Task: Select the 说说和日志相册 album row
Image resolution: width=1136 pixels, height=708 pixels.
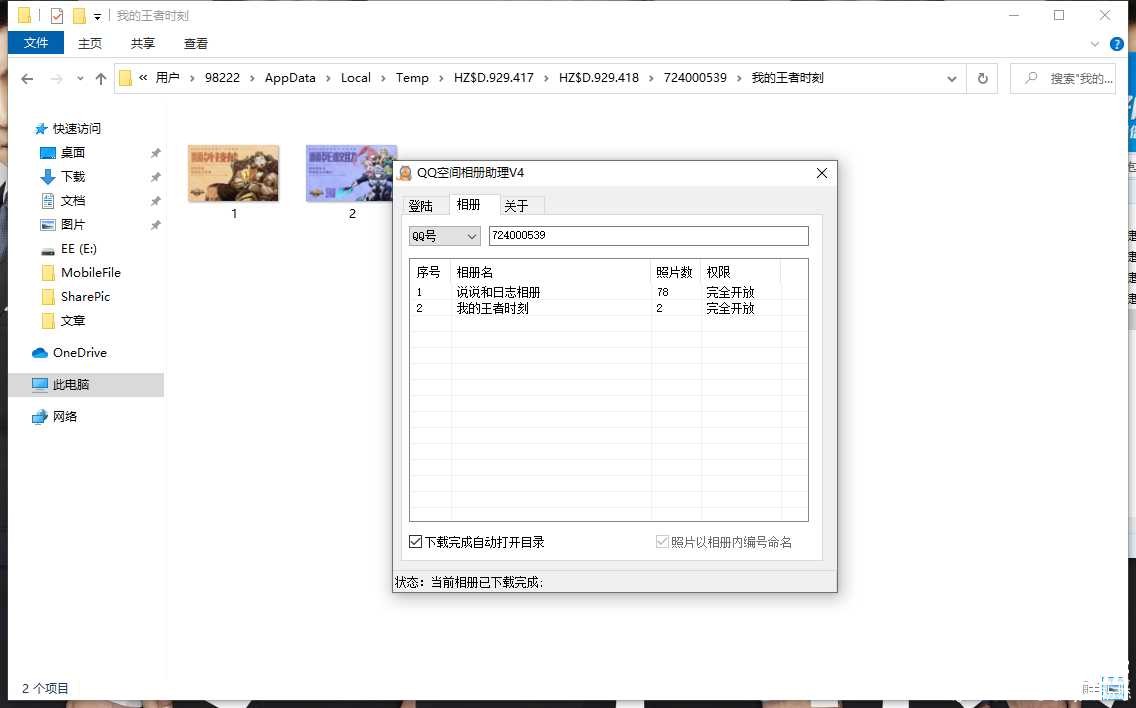Action: point(609,292)
